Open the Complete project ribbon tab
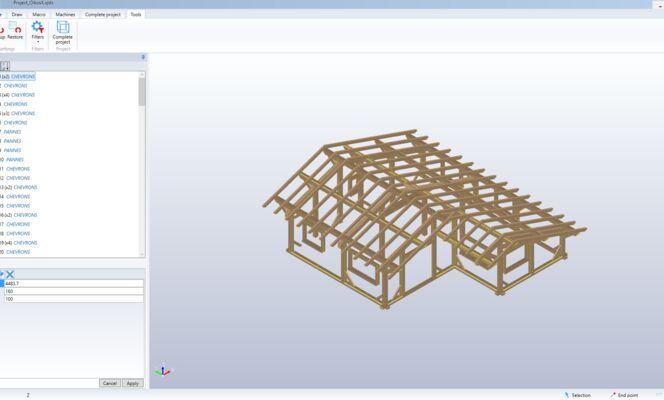Image resolution: width=664 pixels, height=400 pixels. tap(103, 15)
